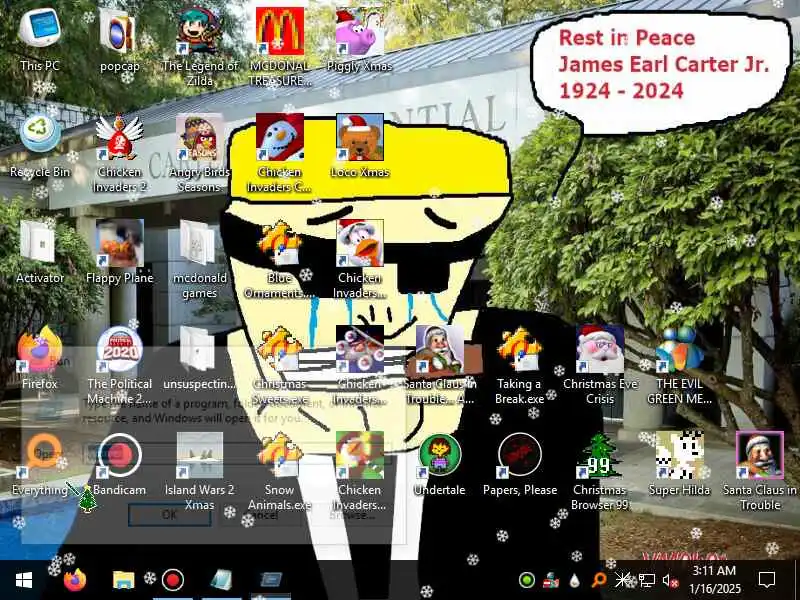Screen dimensions: 800x600
Task: Open the notification center icon
Action: [767, 580]
